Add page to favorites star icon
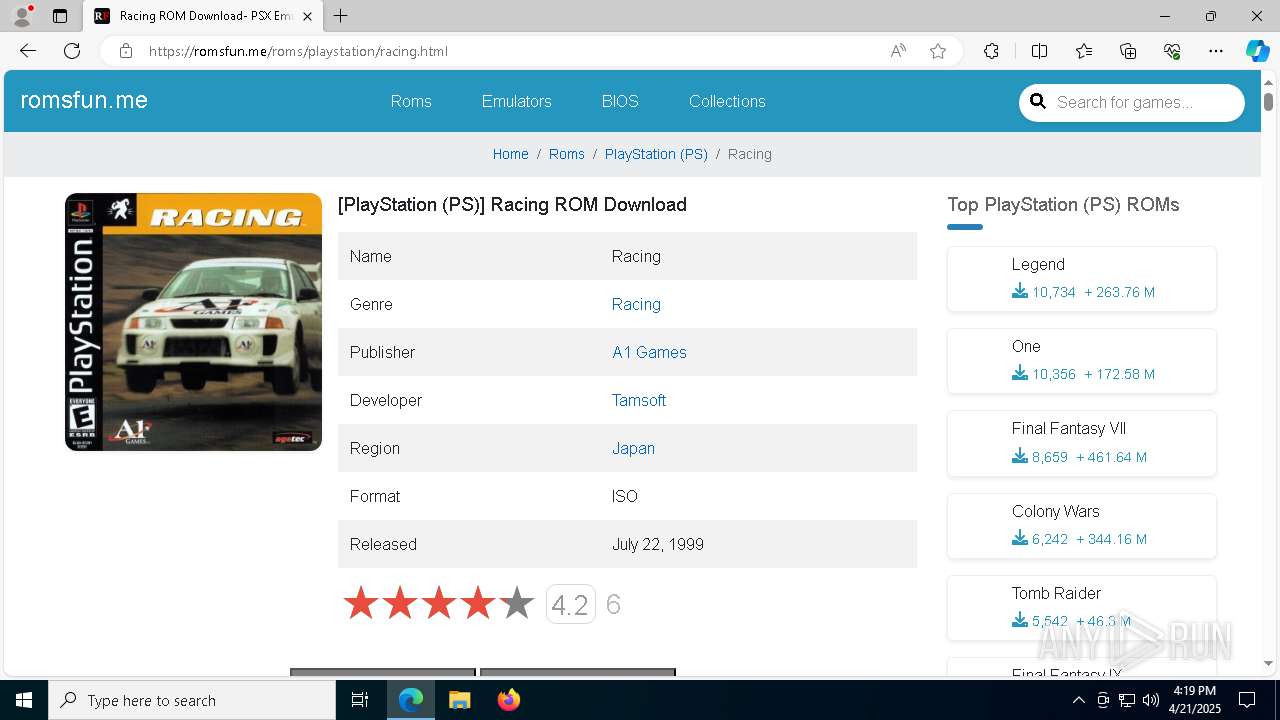 [938, 51]
